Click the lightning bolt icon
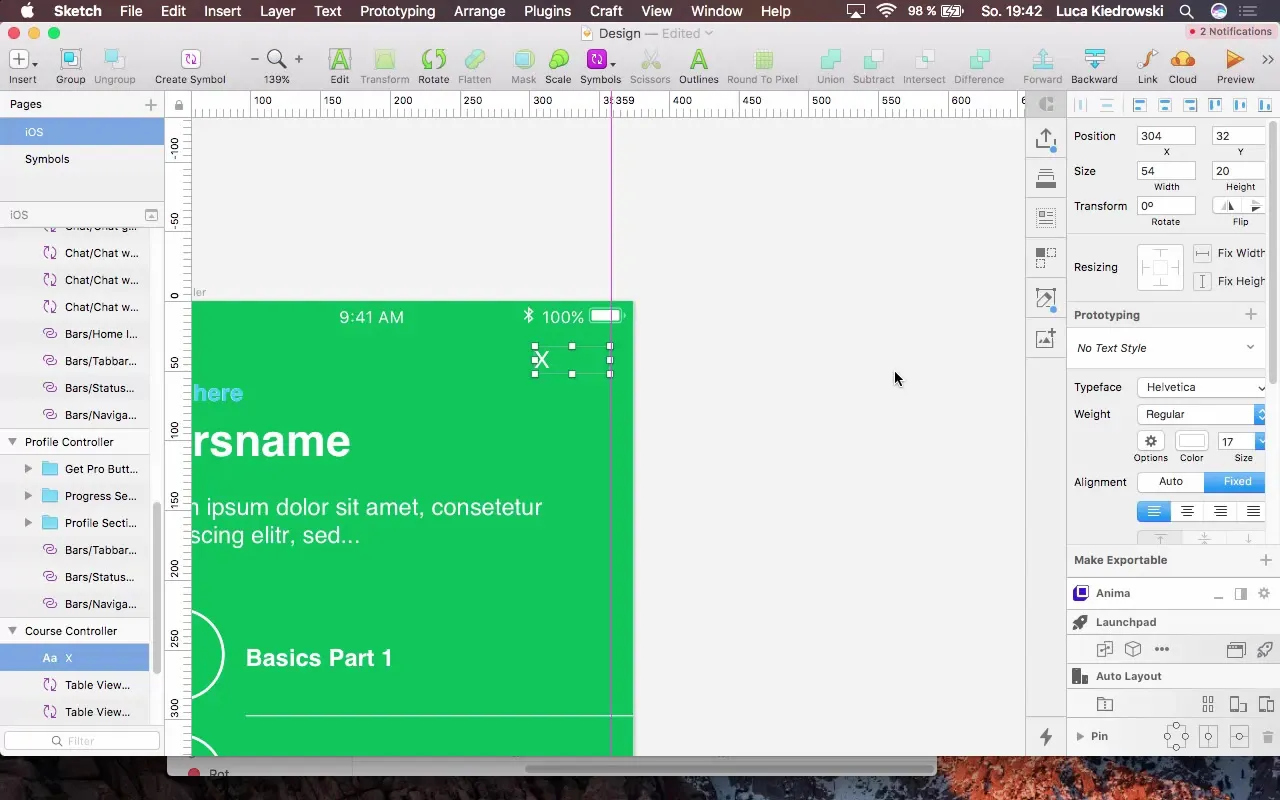 click(x=1046, y=737)
